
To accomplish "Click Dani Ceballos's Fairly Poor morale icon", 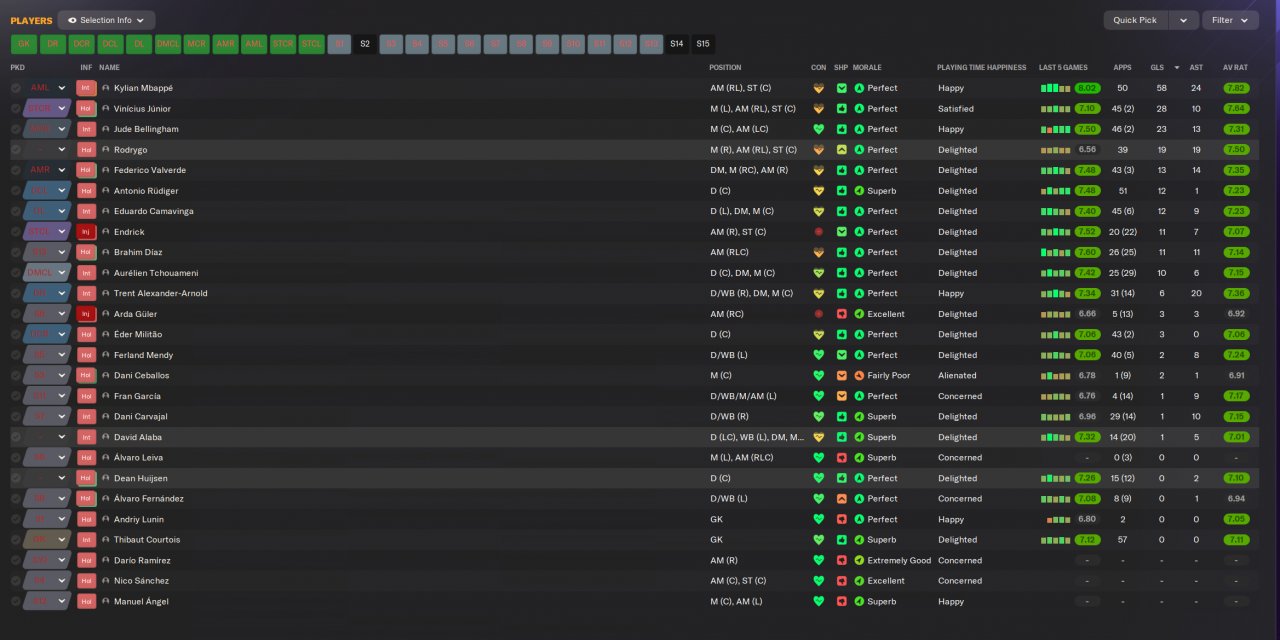I will (x=859, y=376).
